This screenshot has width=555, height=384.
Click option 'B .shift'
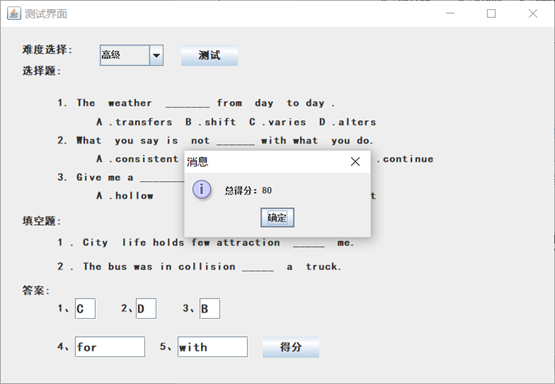pos(210,122)
